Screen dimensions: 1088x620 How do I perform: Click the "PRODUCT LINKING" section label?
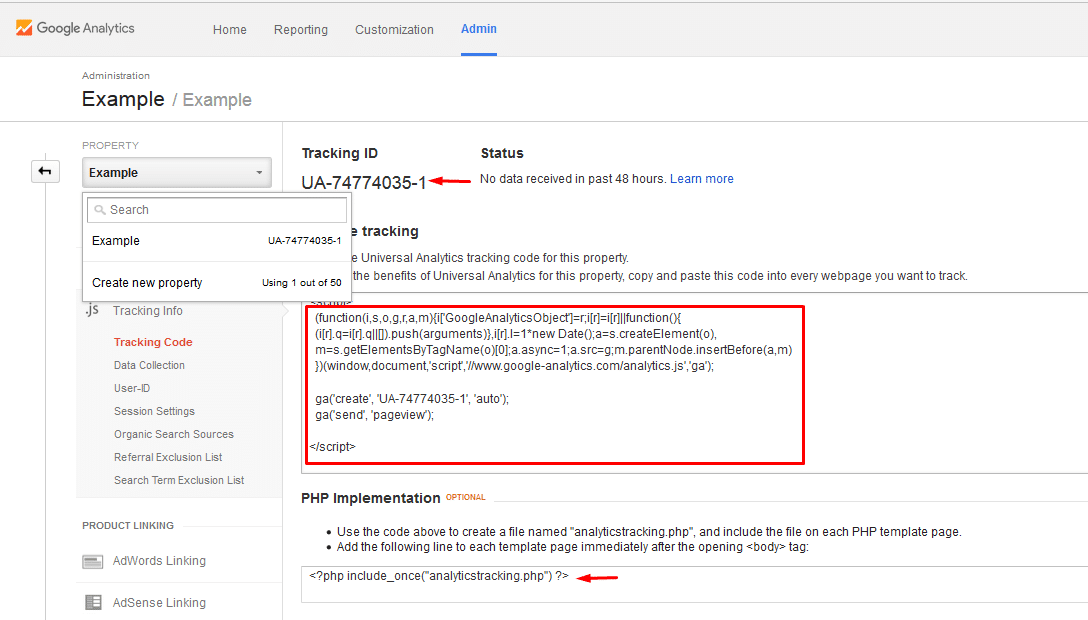tap(128, 526)
